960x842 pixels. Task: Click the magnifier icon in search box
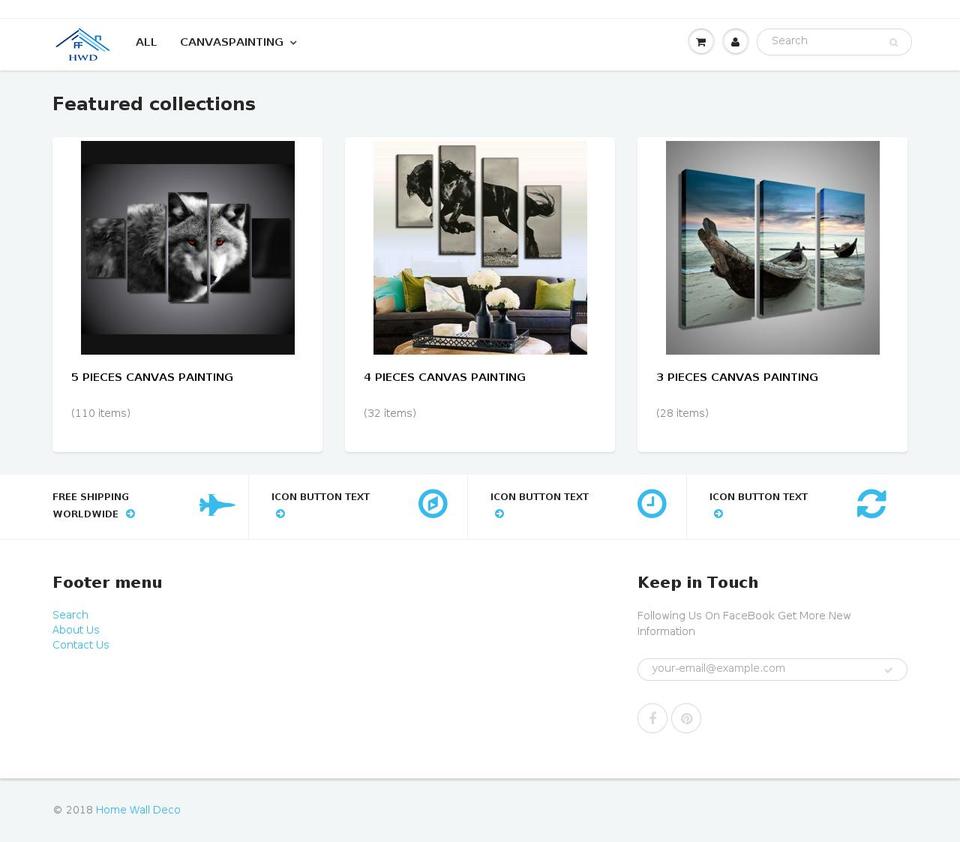click(x=893, y=42)
